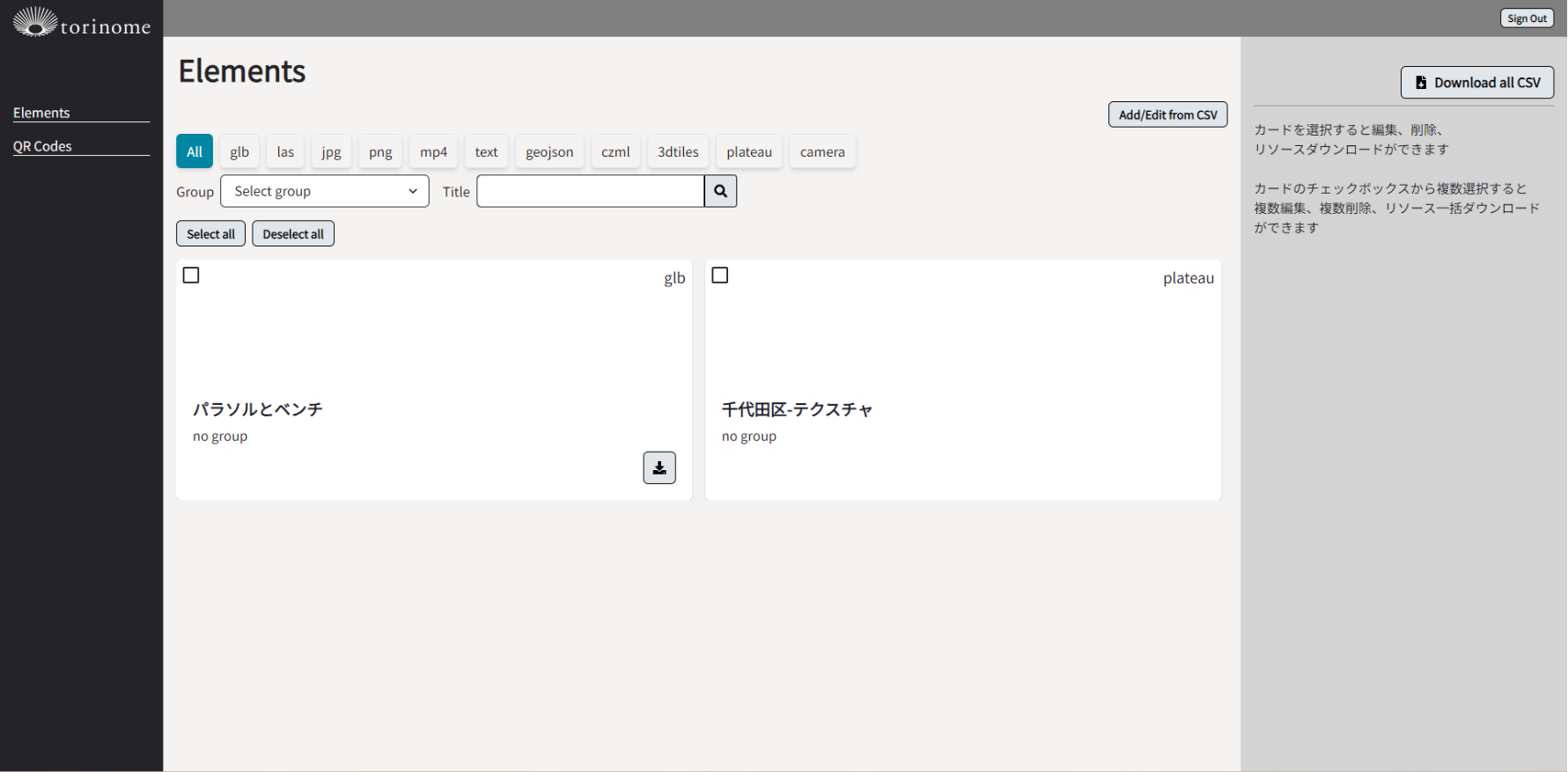Open Add/Edit from CSV

[1167, 114]
